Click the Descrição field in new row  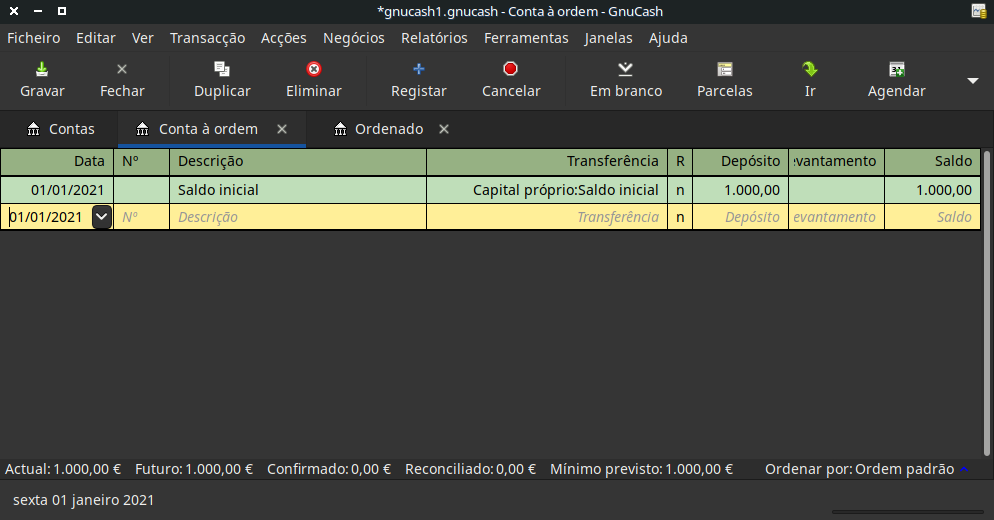(x=297, y=217)
